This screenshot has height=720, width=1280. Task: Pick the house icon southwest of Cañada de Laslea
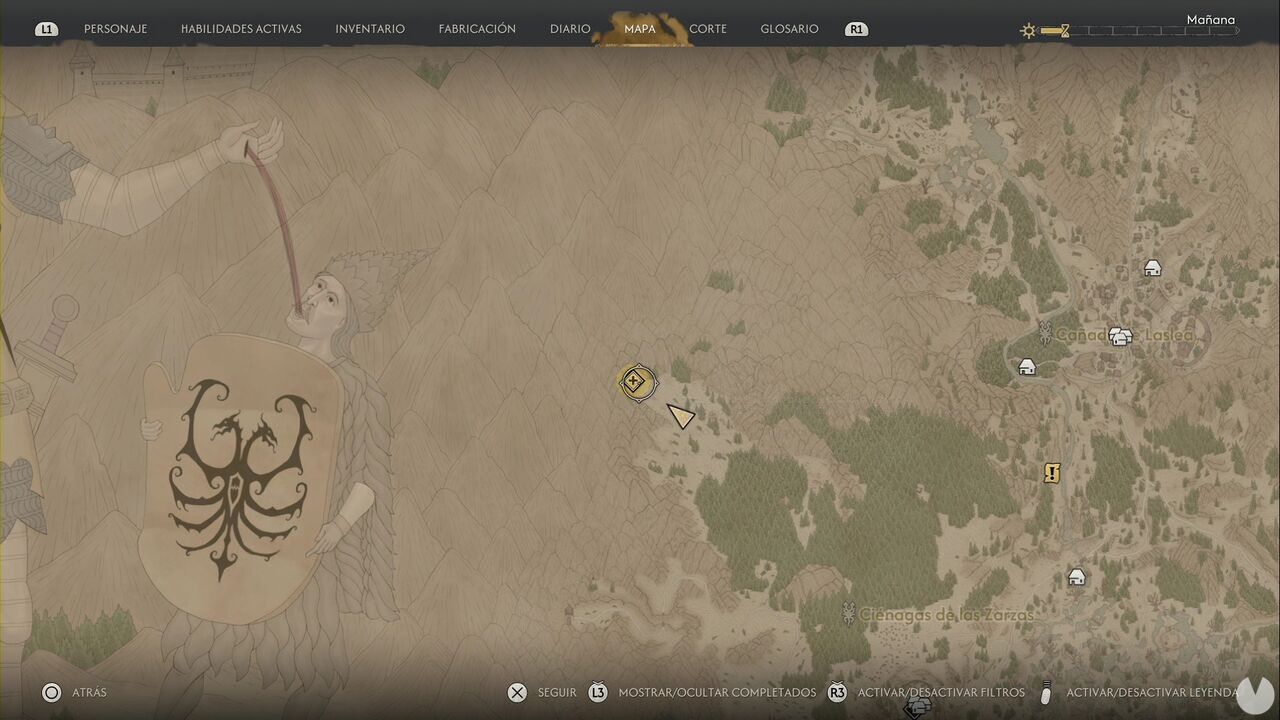coord(1027,367)
